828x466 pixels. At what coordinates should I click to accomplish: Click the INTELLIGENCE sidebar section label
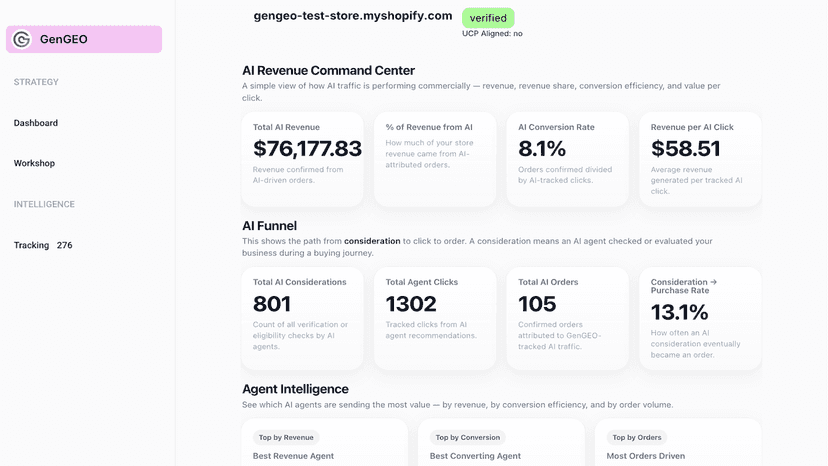(44, 204)
